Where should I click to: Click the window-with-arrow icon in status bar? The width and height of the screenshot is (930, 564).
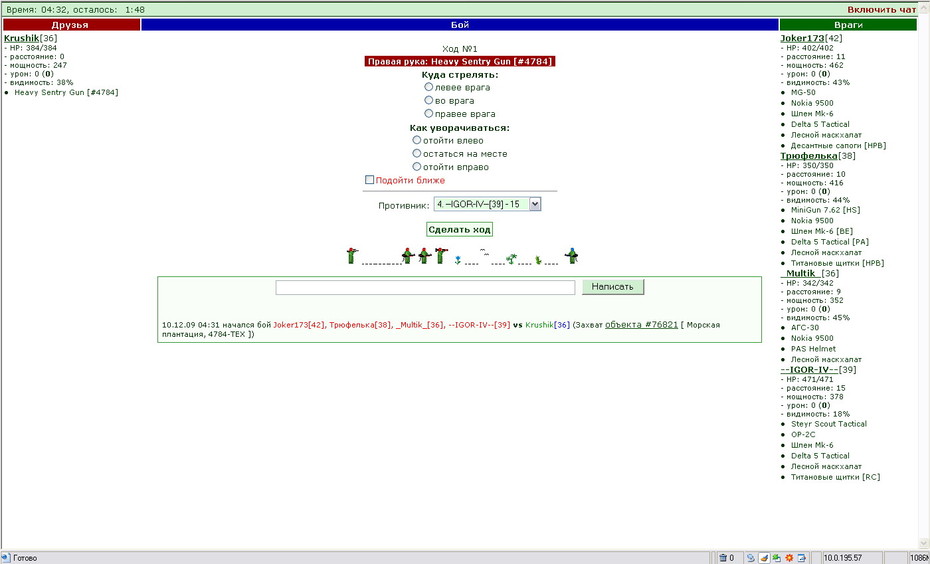801,558
